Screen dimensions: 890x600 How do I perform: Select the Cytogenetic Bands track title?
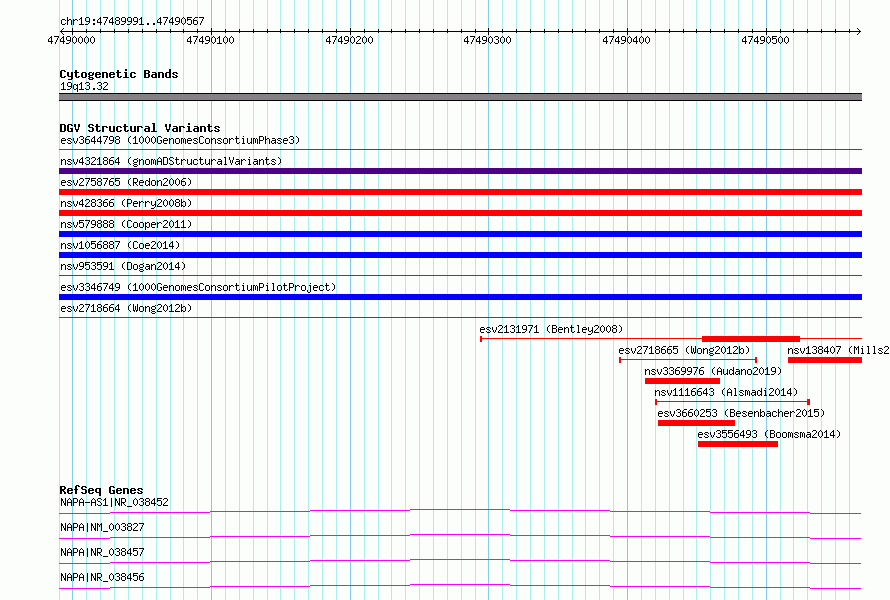point(119,74)
